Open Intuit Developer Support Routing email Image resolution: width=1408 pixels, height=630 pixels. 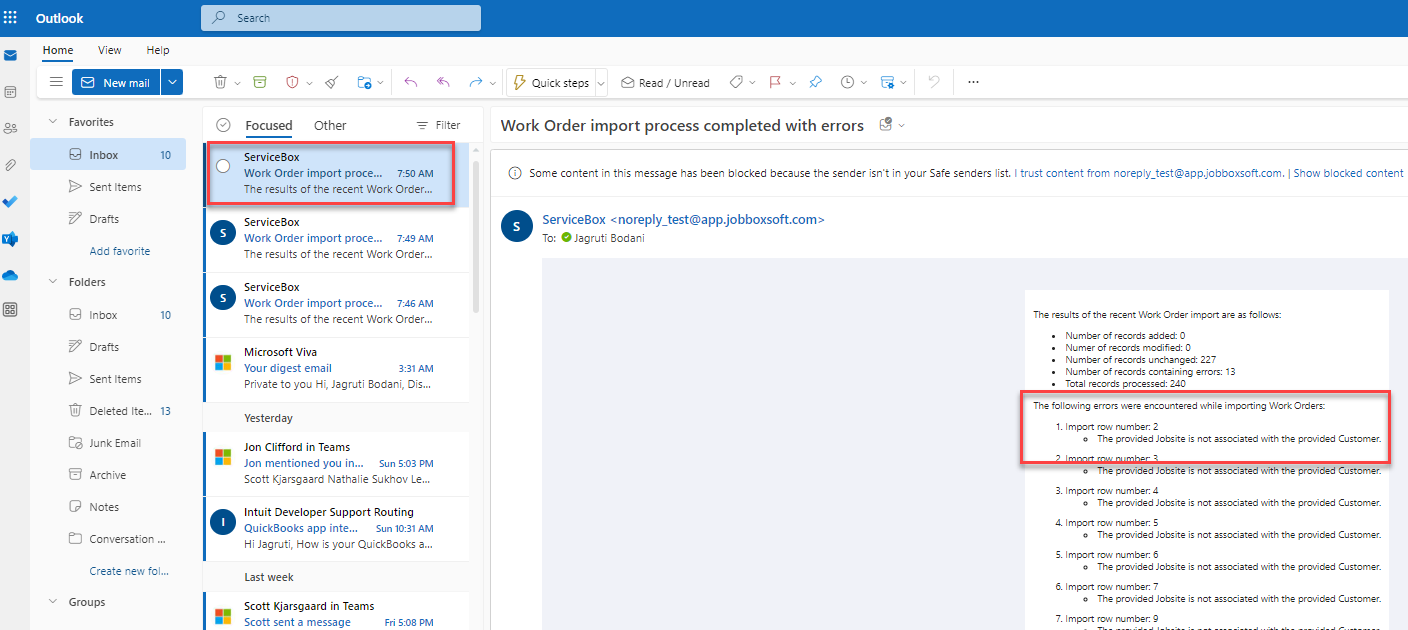[x=337, y=529]
